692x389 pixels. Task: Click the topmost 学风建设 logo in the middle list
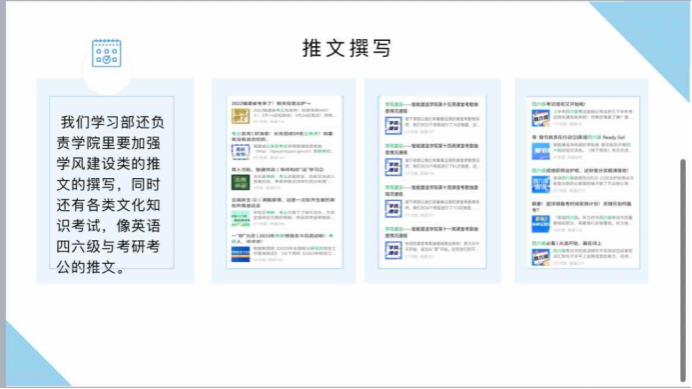tap(393, 126)
